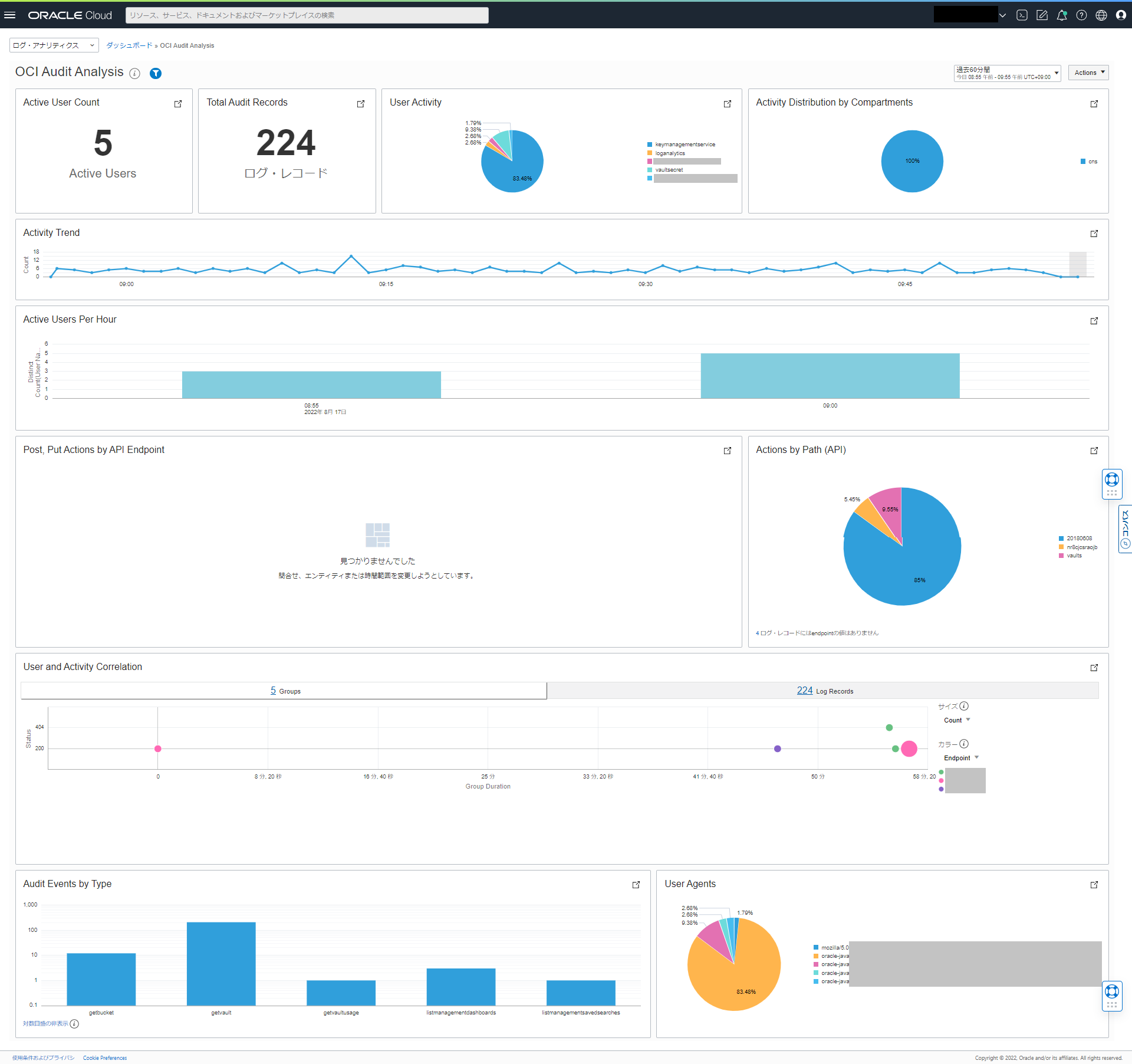
Task: Click the top search input field
Action: [x=307, y=15]
